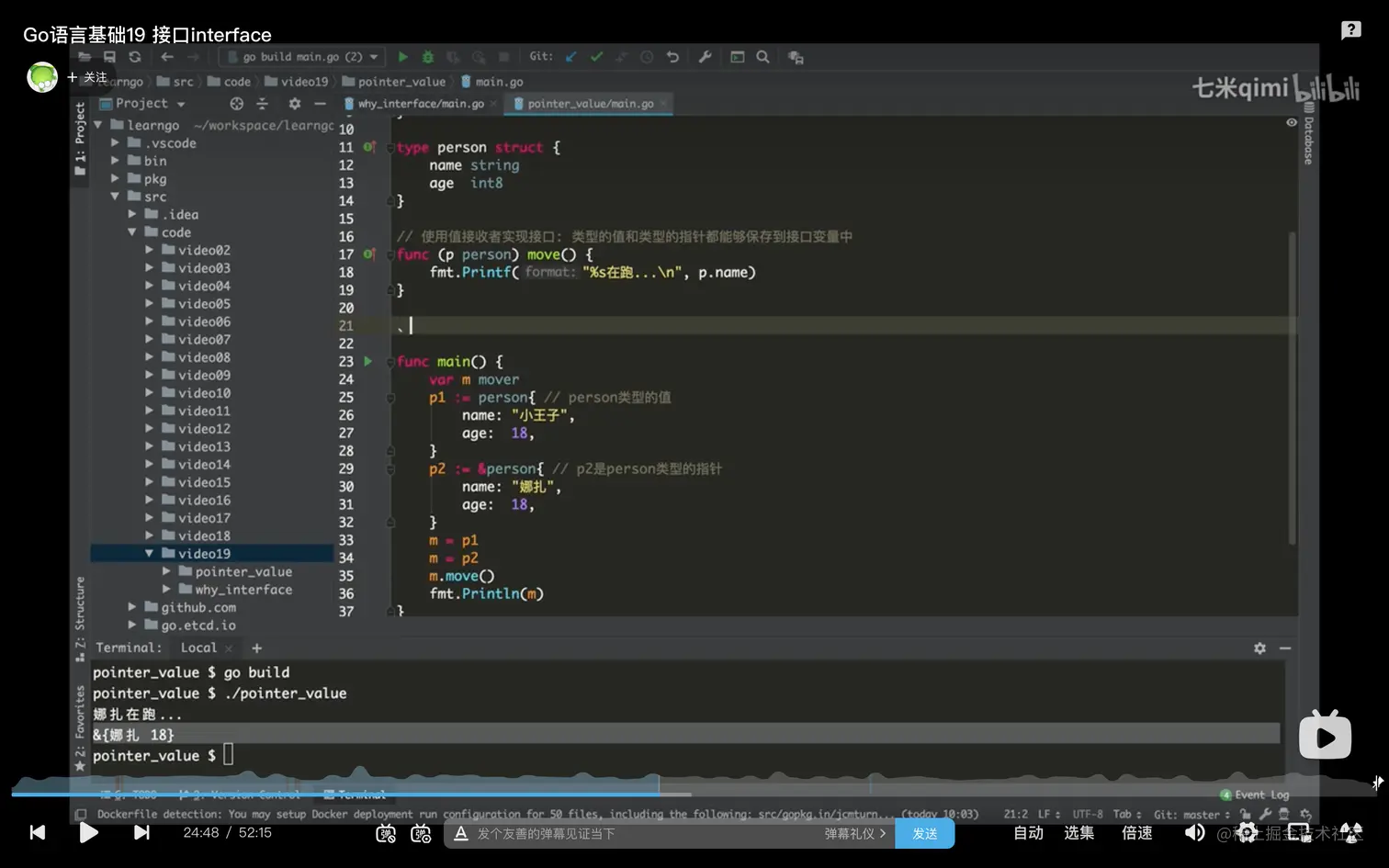1389x868 pixels.
Task: Click the 倍速 playback speed button
Action: [1136, 833]
